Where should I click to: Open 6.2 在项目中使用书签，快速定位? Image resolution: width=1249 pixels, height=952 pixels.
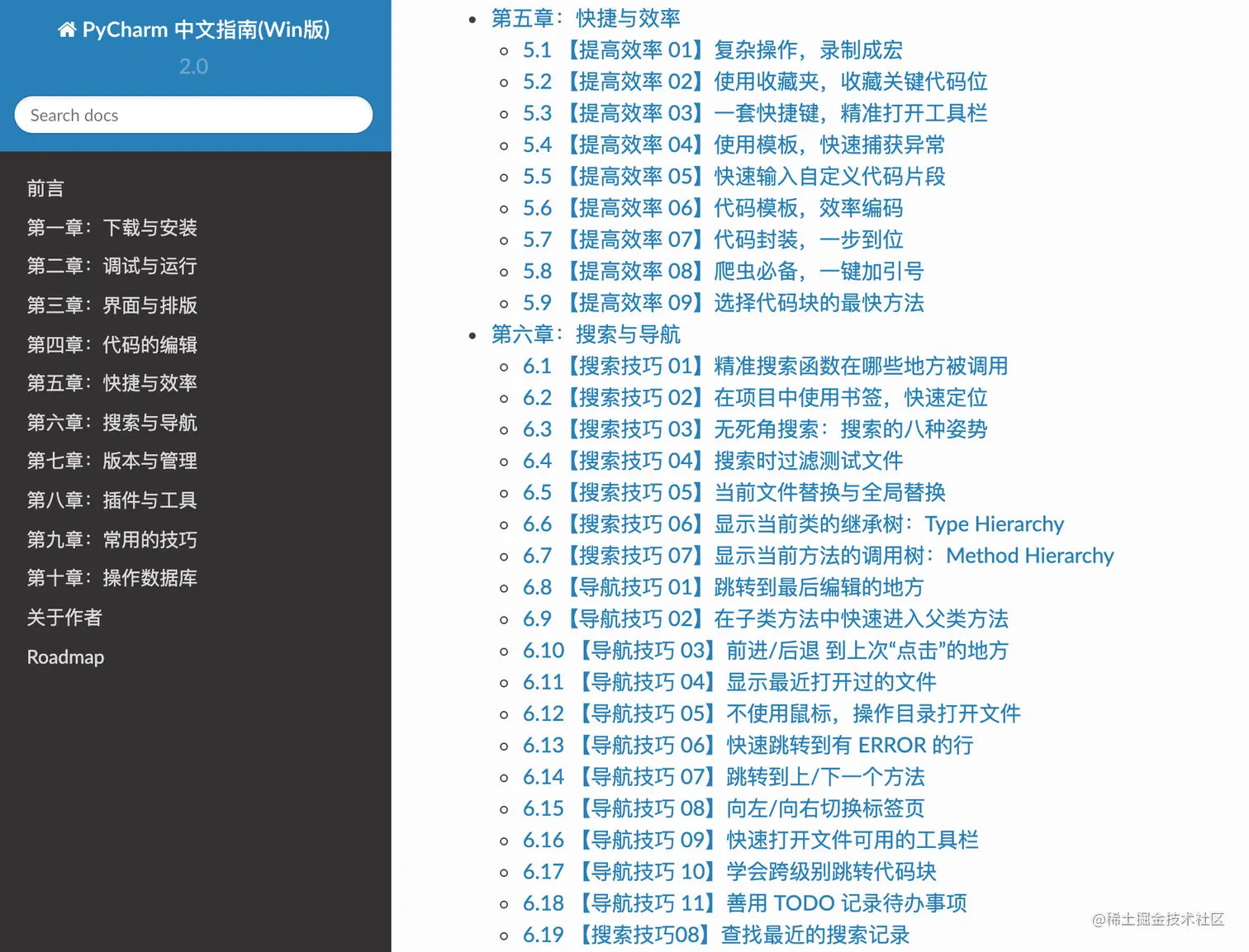pos(755,398)
